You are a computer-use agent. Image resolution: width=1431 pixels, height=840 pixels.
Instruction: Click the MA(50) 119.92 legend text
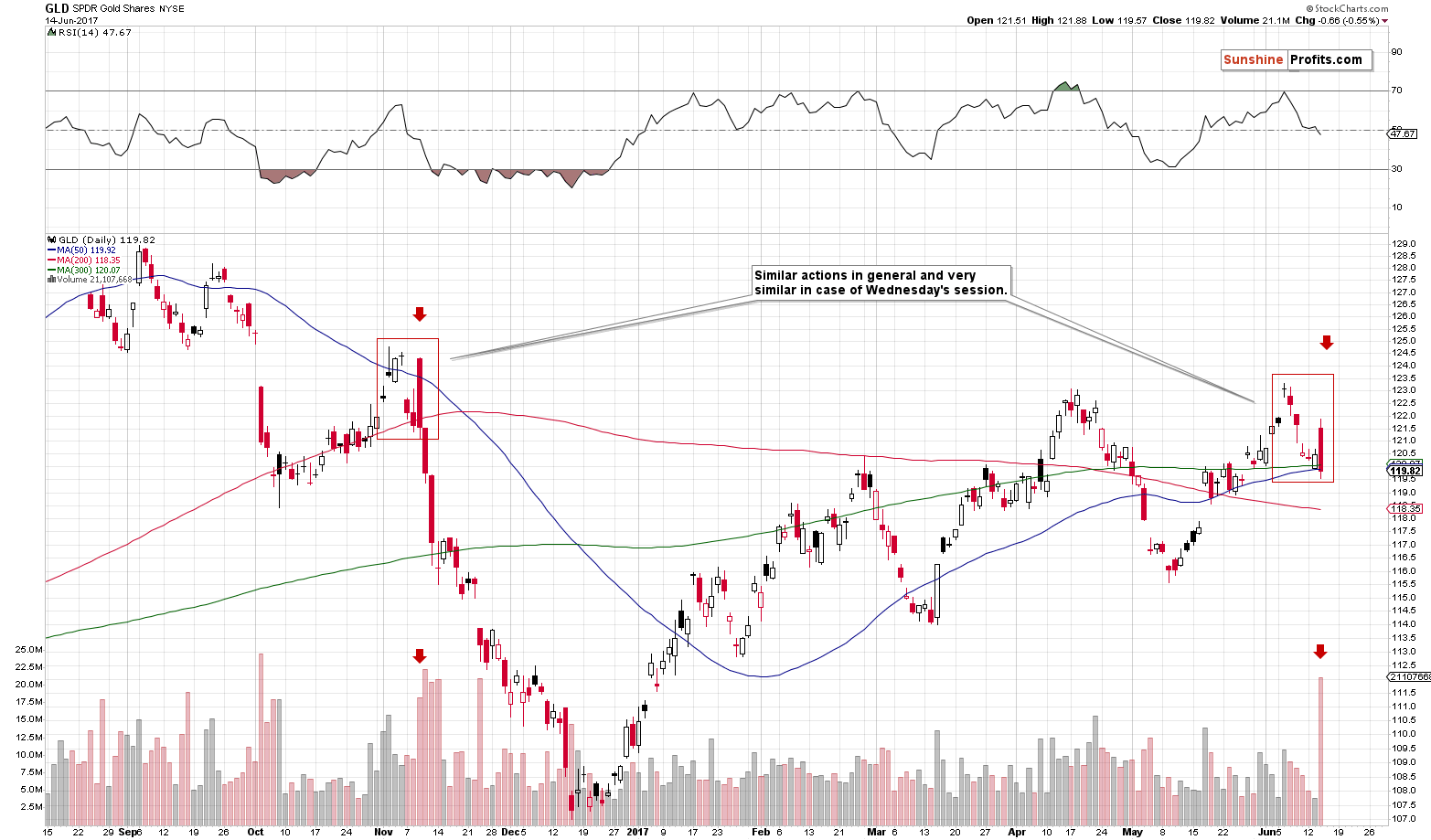pos(86,250)
